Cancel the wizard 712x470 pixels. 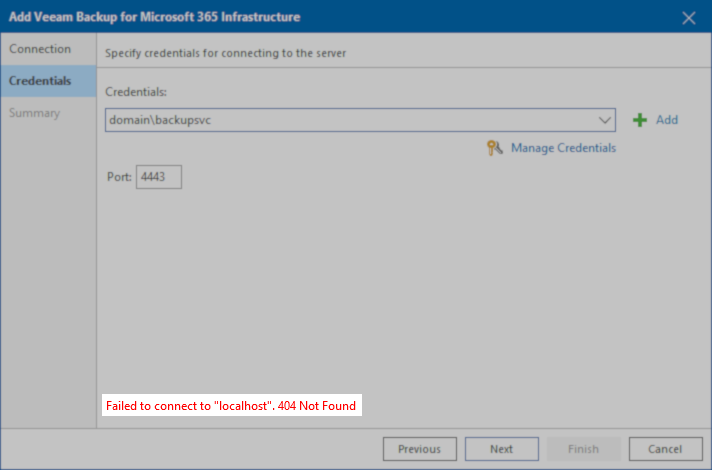[666, 449]
